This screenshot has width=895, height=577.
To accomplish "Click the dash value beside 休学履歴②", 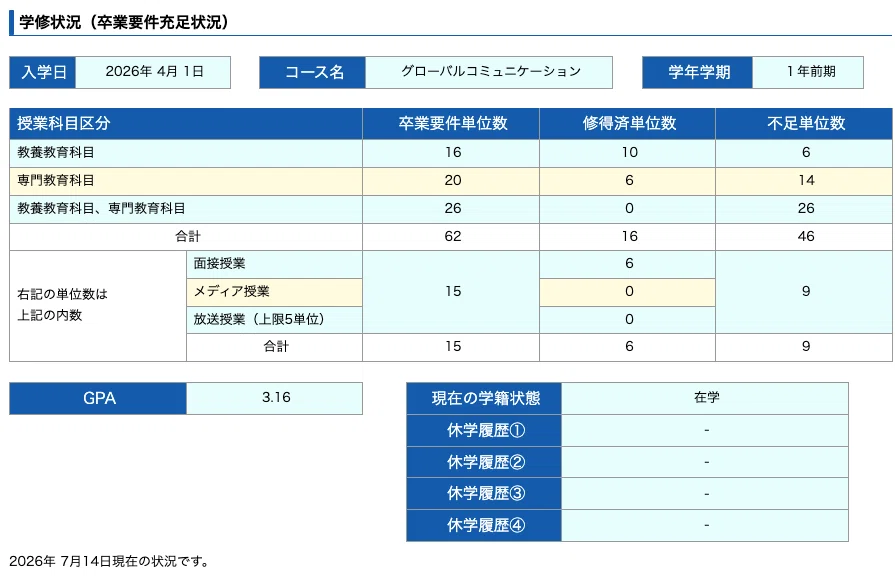I will coord(705,462).
